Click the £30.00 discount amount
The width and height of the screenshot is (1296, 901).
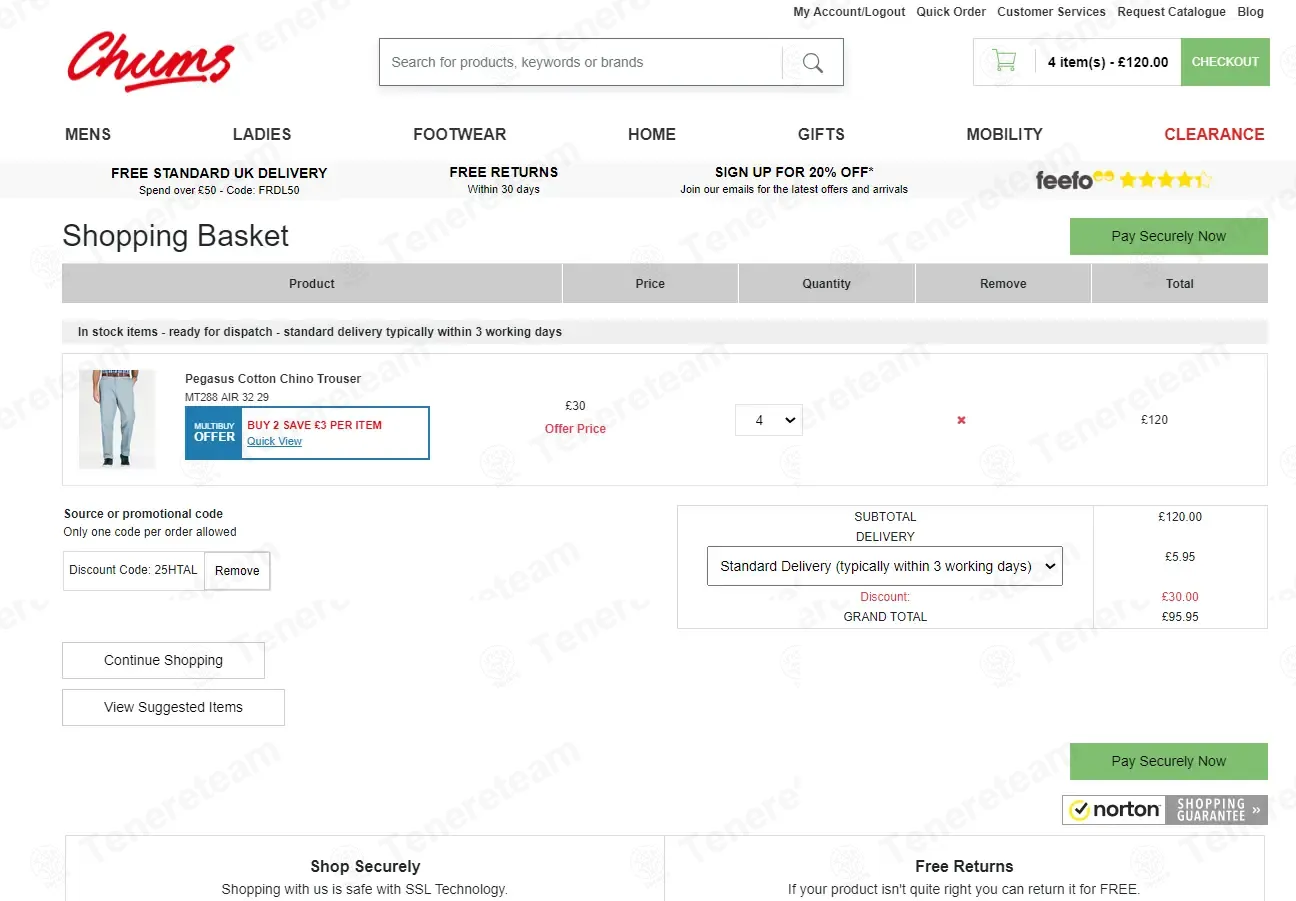(1180, 597)
